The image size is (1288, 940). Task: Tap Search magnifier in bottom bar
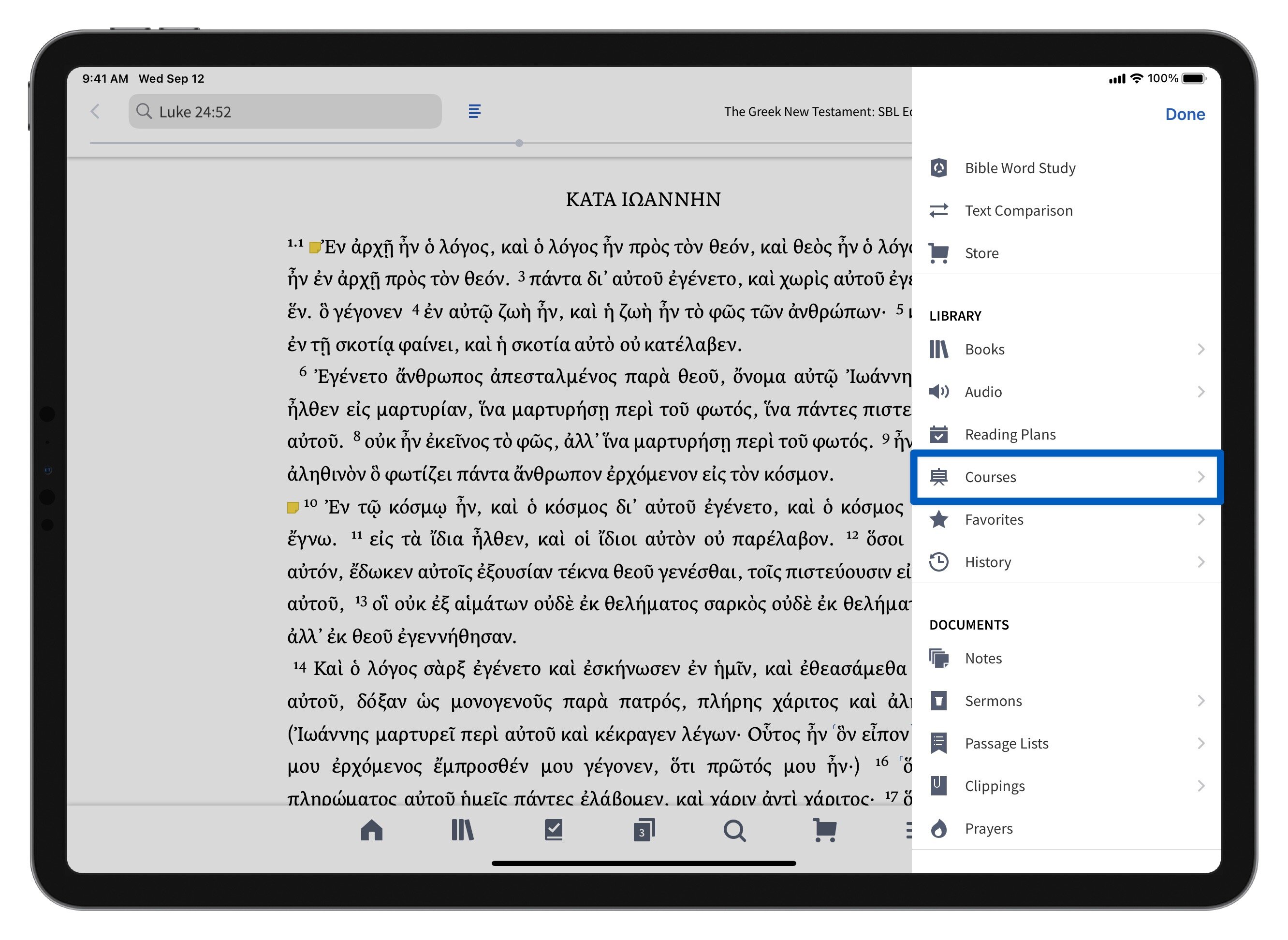(x=734, y=831)
